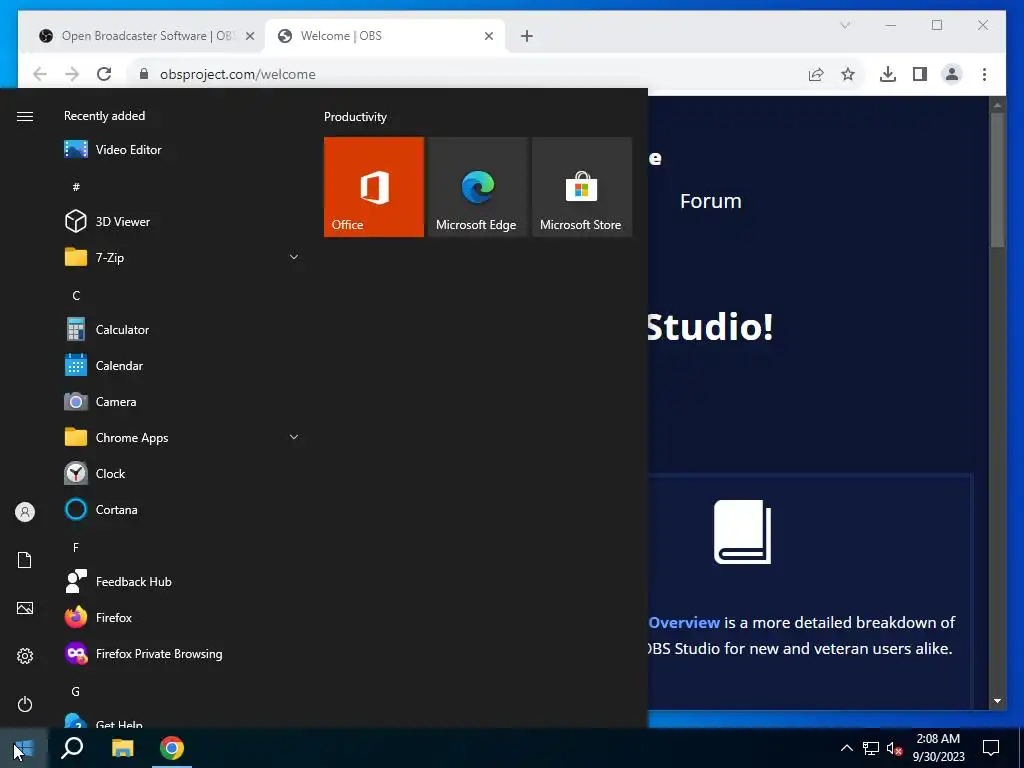Click the 'Recently added' heading
Image resolution: width=1024 pixels, height=768 pixels.
coord(104,116)
